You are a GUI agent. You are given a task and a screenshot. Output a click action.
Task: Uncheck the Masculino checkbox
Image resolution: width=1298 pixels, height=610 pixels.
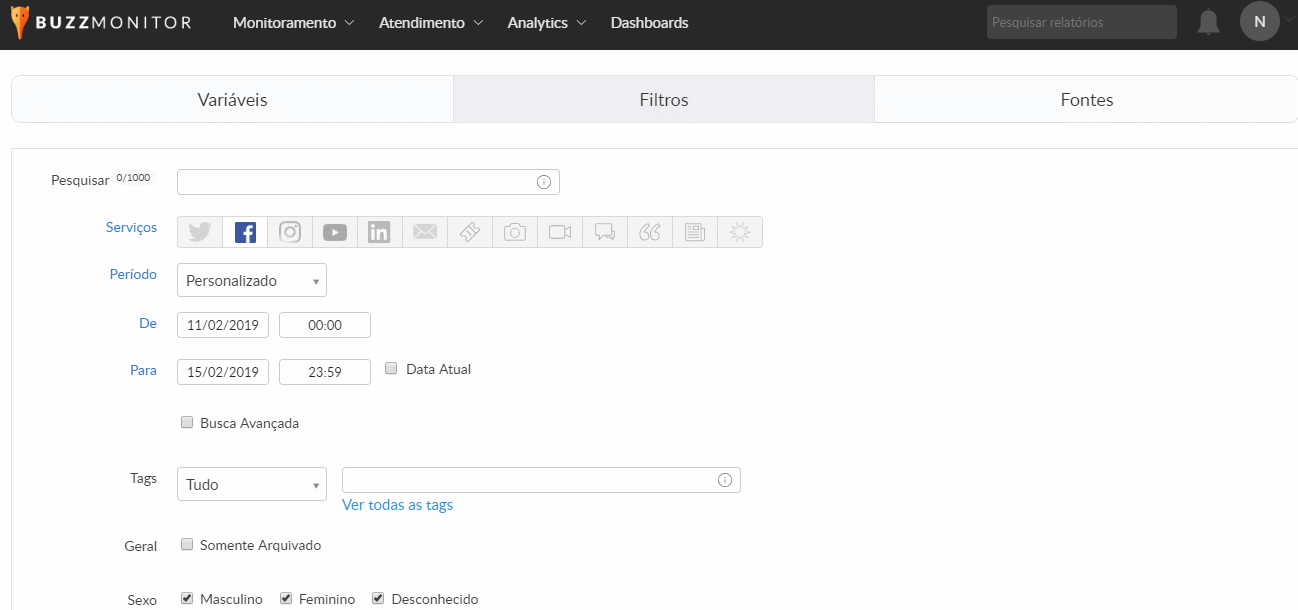[187, 598]
